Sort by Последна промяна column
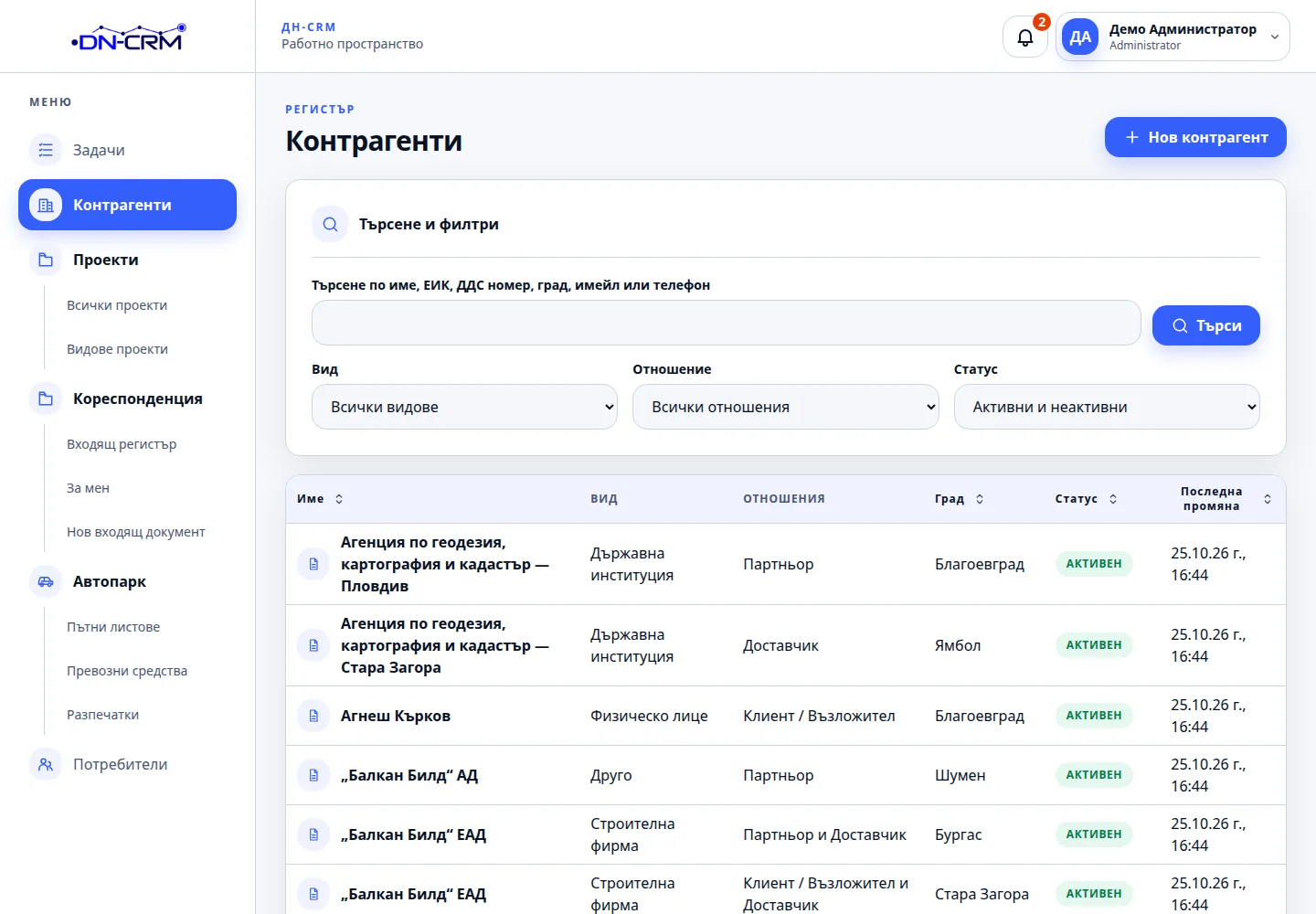This screenshot has width=1316, height=914. 1225,499
